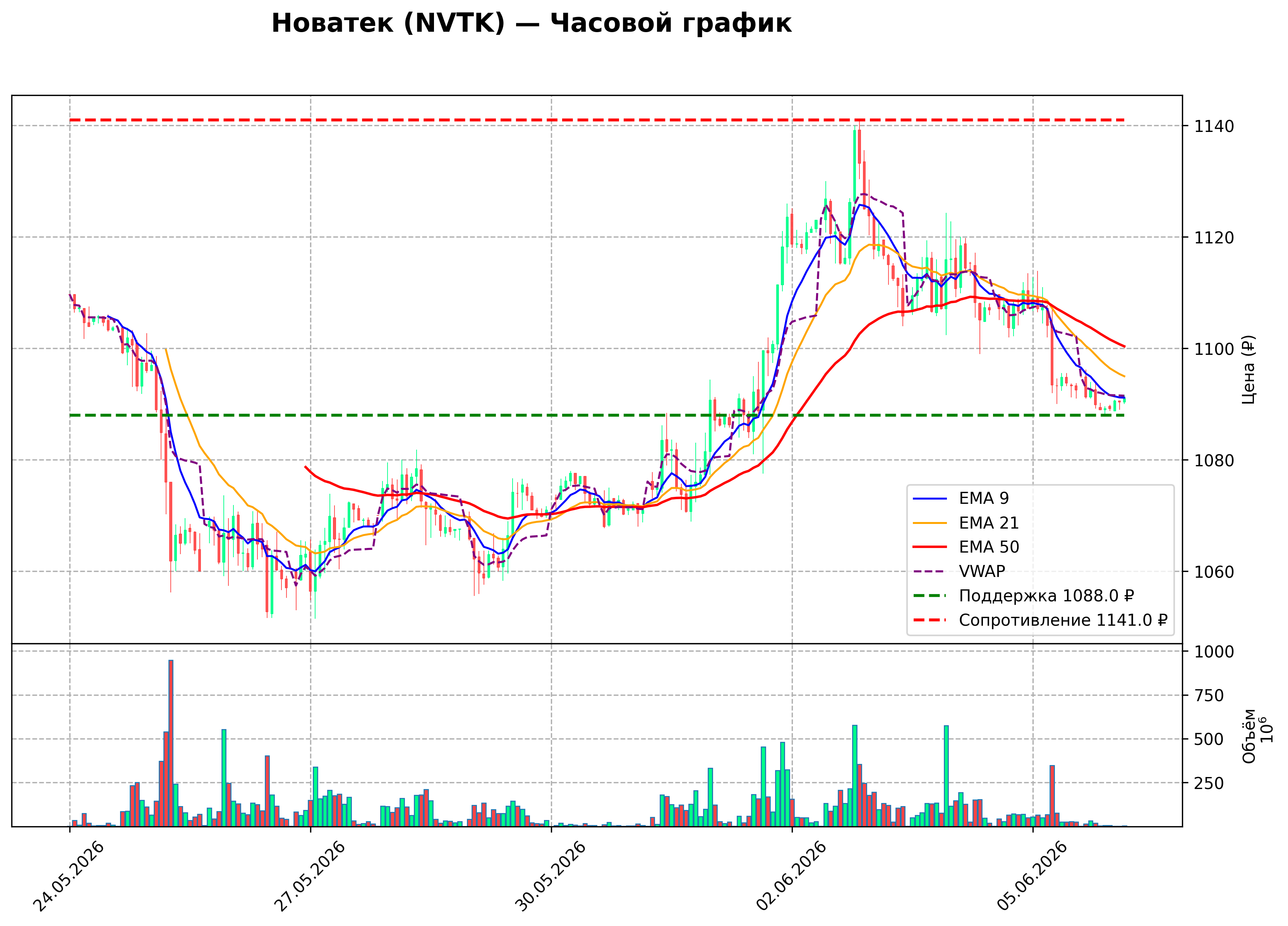Click the purple dashed sample beside VWAP
This screenshot has height=926, width=1288.
tap(930, 572)
